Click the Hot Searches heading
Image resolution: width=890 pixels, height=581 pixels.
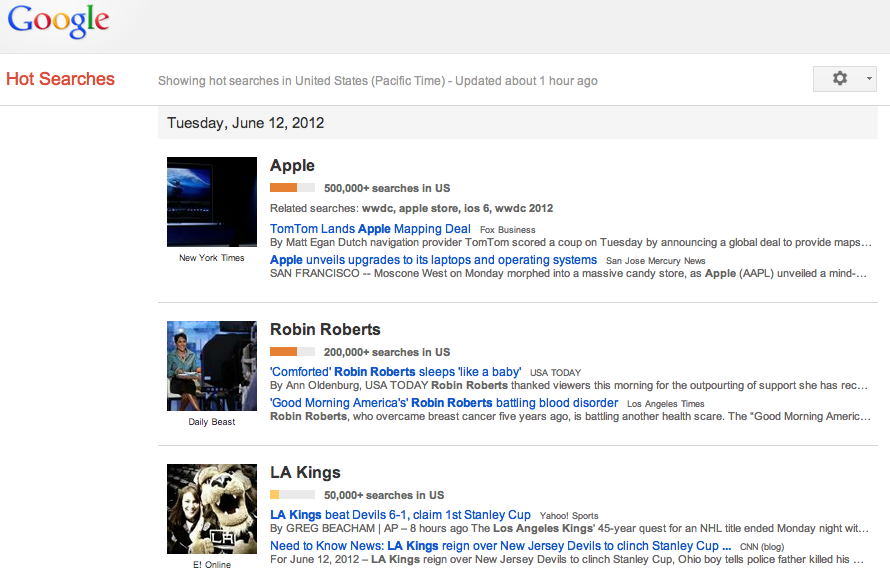60,79
